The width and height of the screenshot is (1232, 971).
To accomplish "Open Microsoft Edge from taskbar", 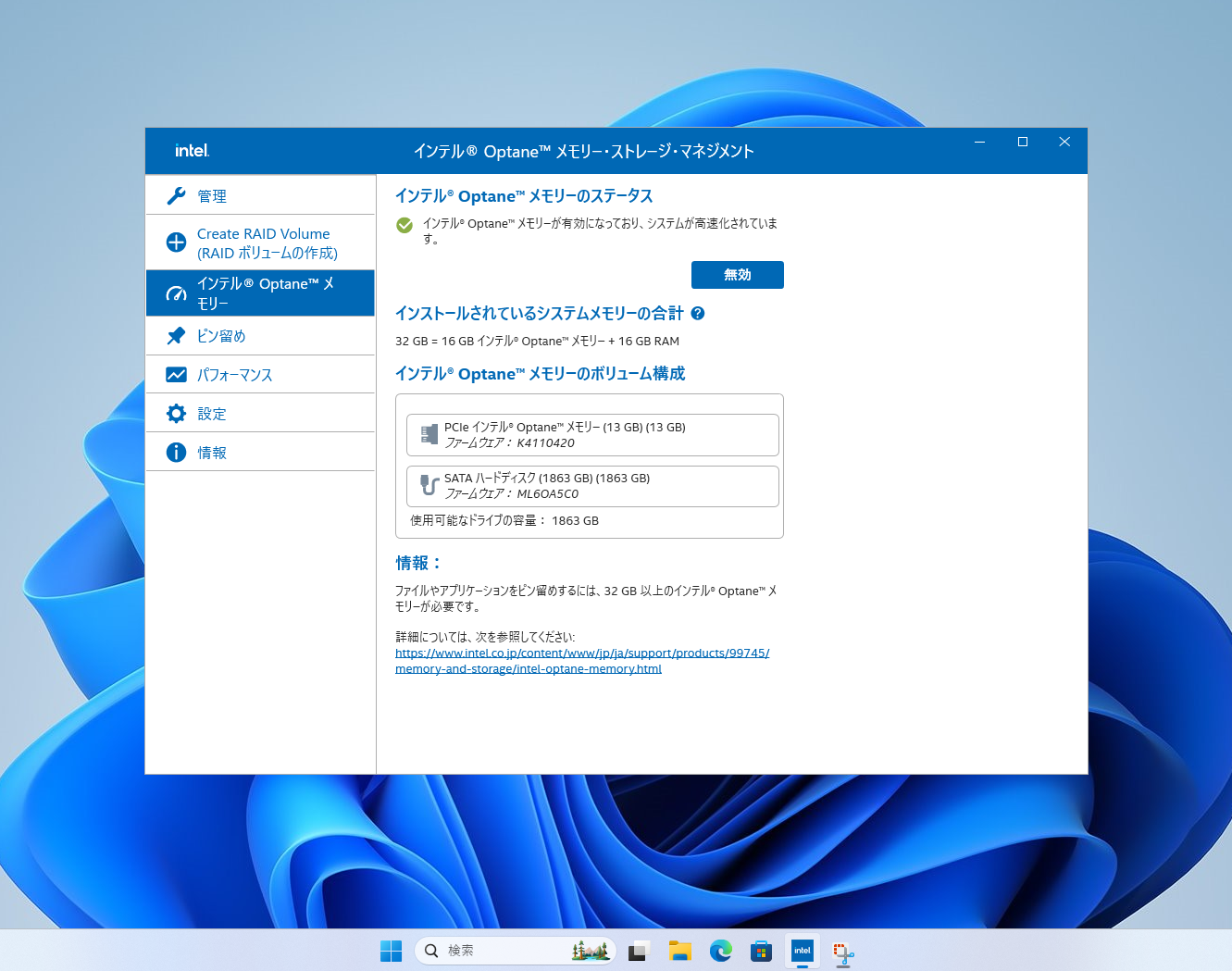I will pos(721,951).
